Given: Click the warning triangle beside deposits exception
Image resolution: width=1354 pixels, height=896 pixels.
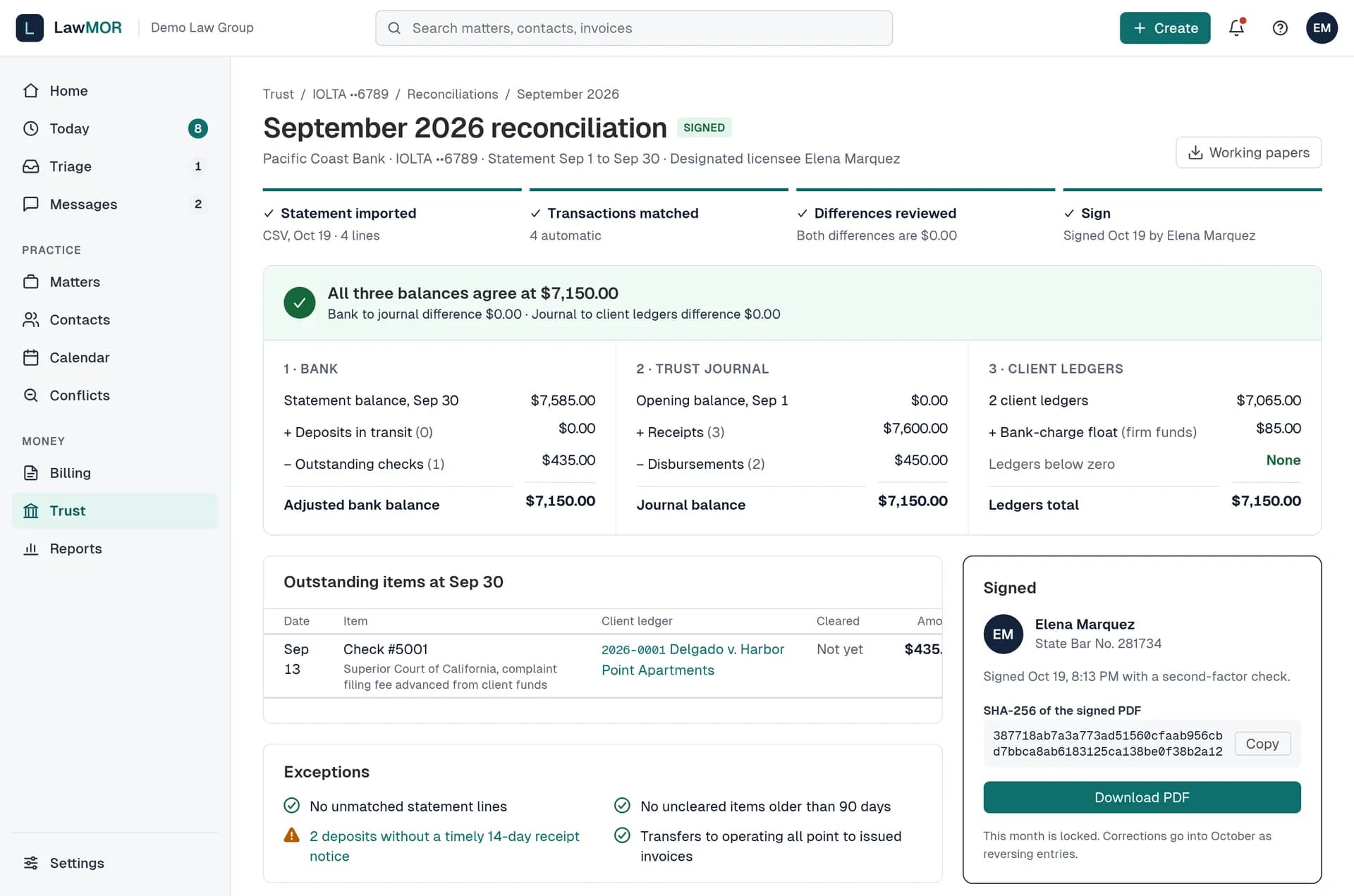Looking at the screenshot, I should (292, 835).
